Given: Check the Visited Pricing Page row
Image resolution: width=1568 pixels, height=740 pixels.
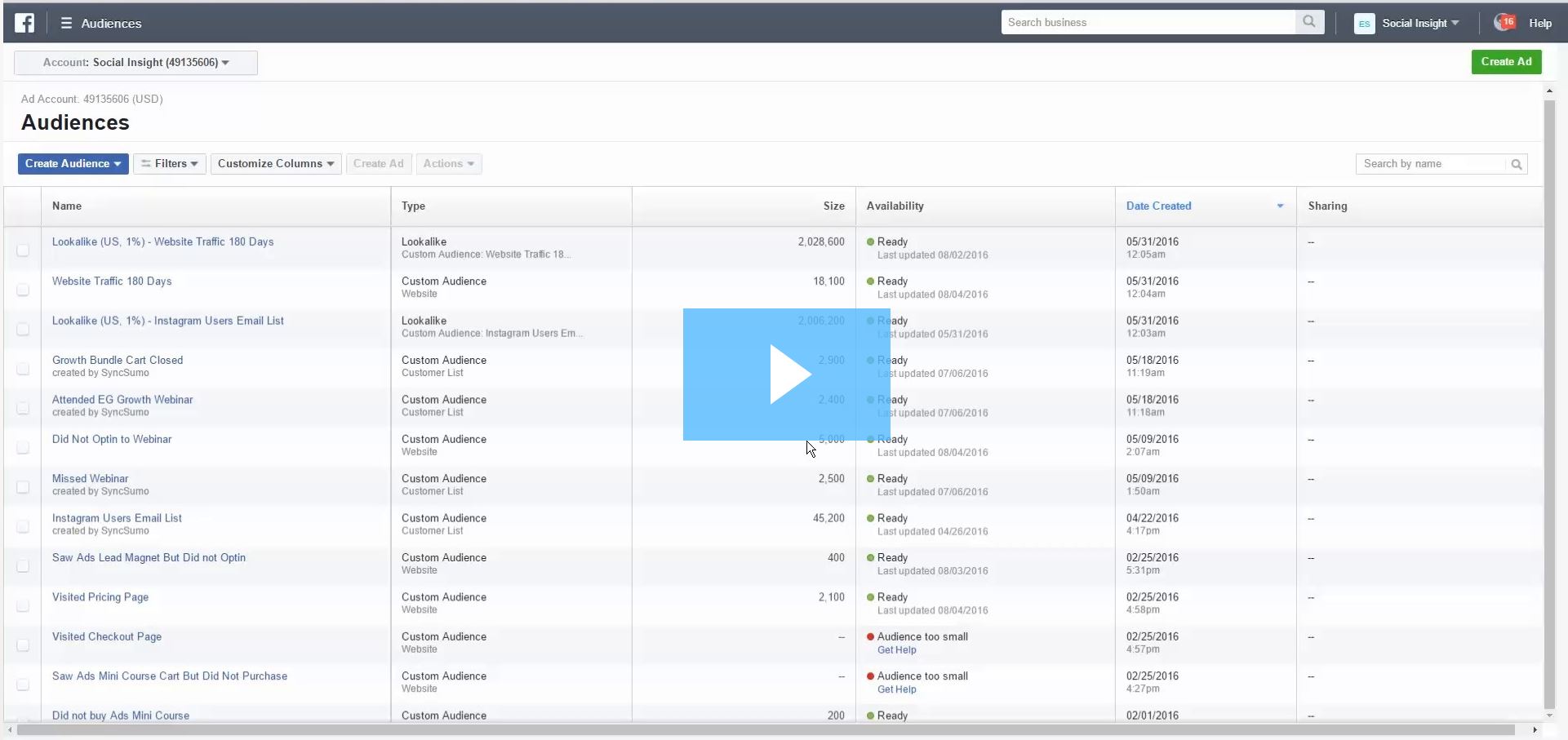Looking at the screenshot, I should (x=23, y=605).
